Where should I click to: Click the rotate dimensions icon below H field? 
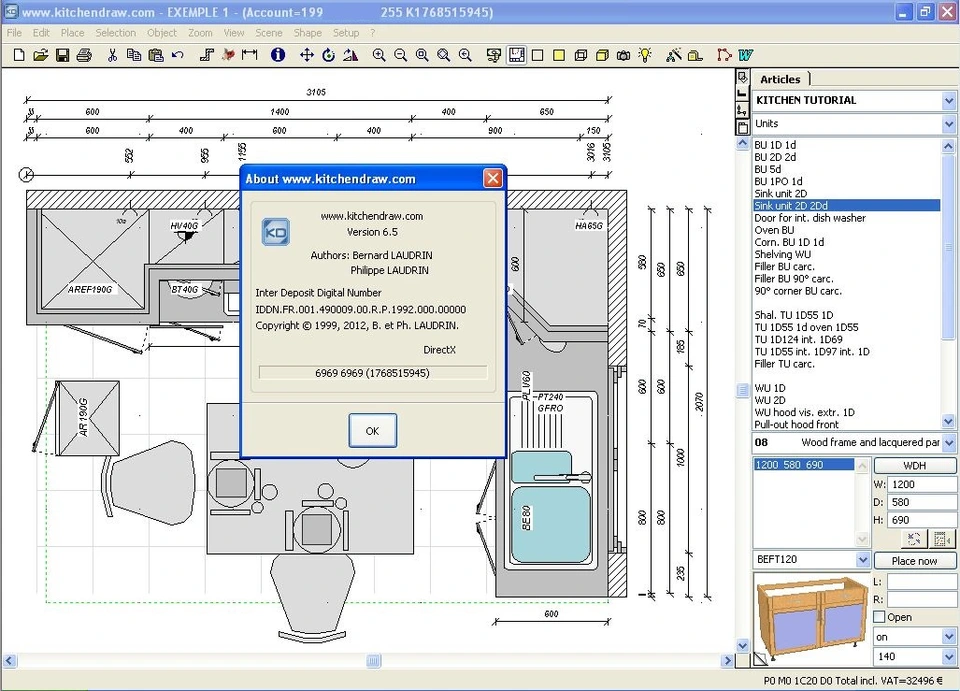point(913,539)
